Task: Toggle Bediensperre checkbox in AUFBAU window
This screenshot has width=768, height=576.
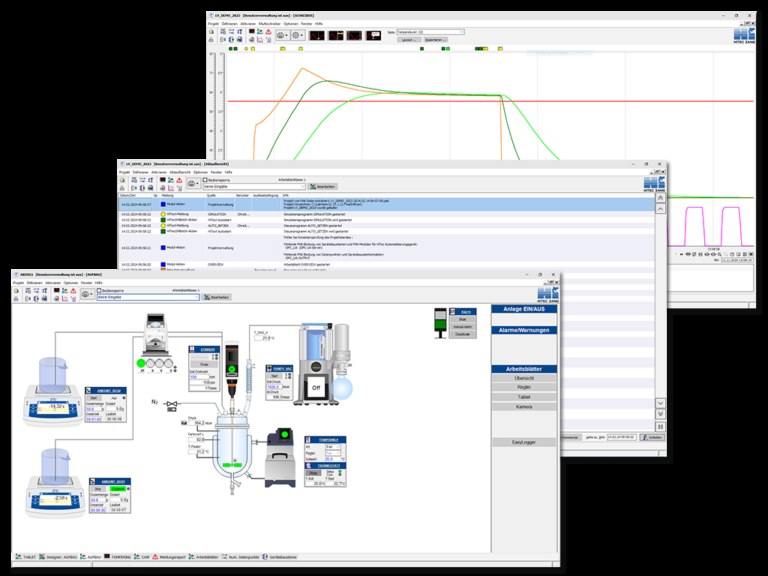Action: coord(99,290)
